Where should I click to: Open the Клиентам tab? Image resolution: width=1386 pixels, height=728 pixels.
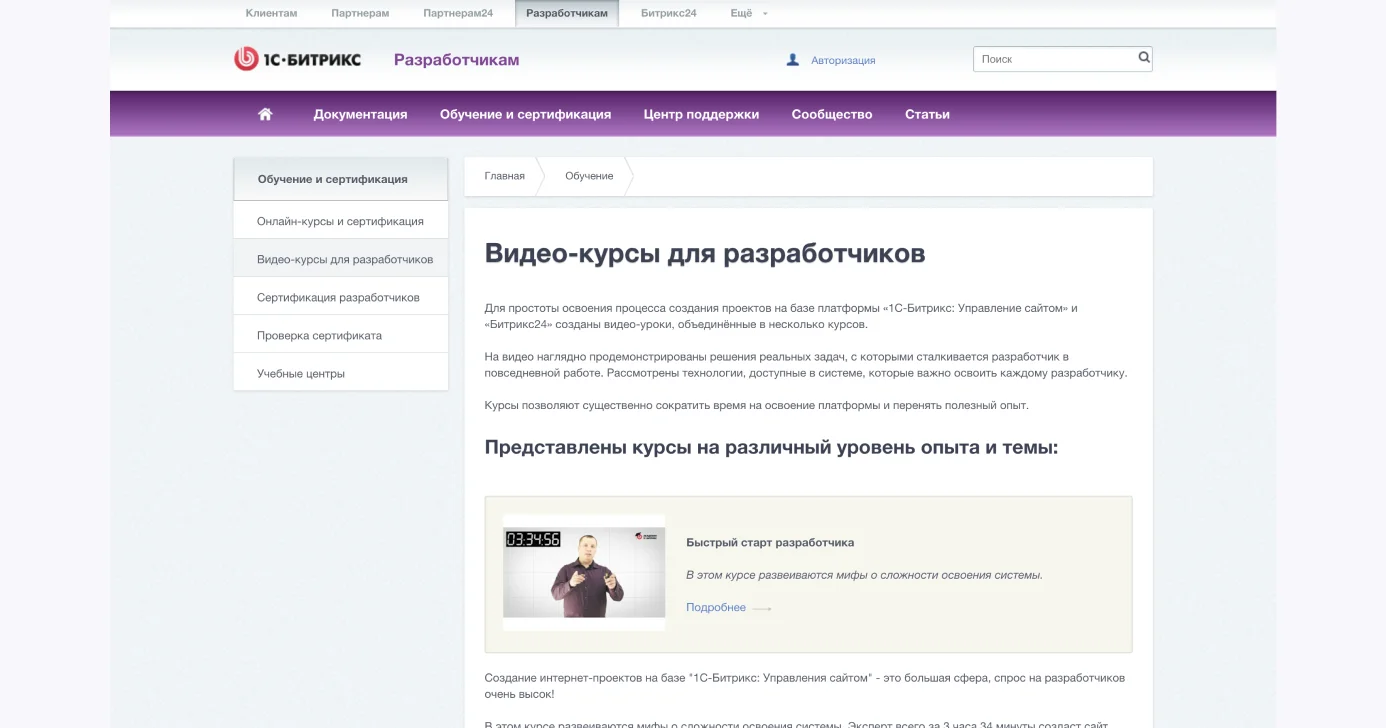270,13
